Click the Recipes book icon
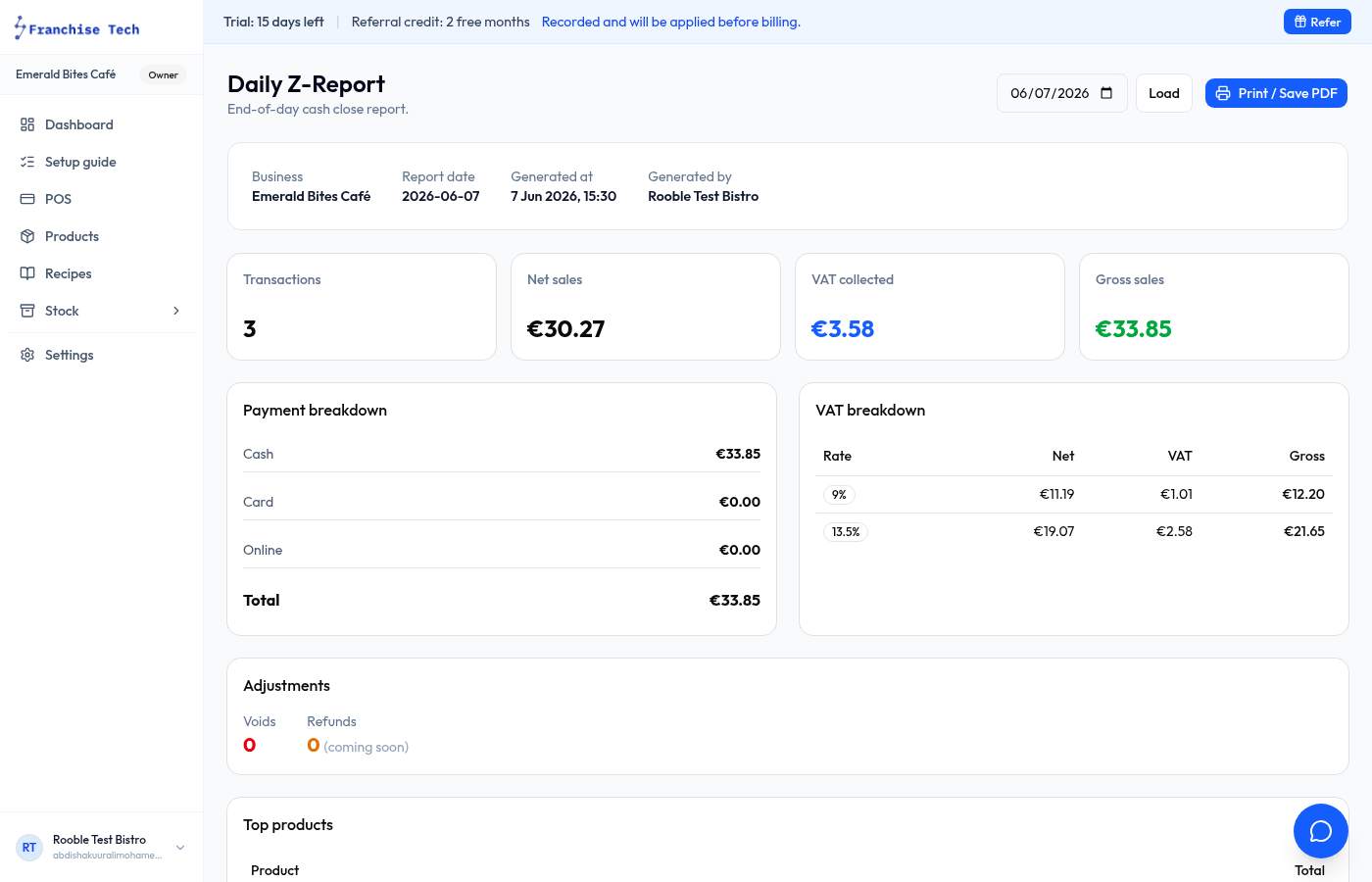1372x882 pixels. click(x=27, y=273)
